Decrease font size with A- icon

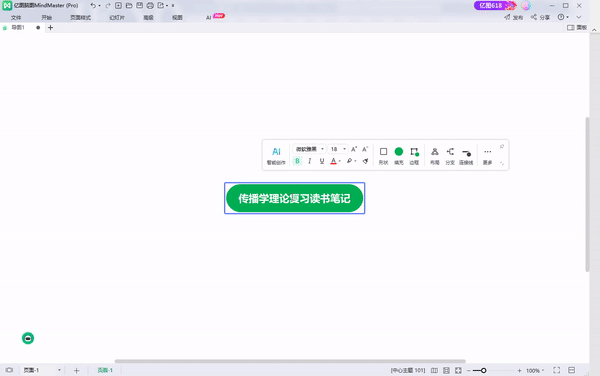click(x=365, y=149)
